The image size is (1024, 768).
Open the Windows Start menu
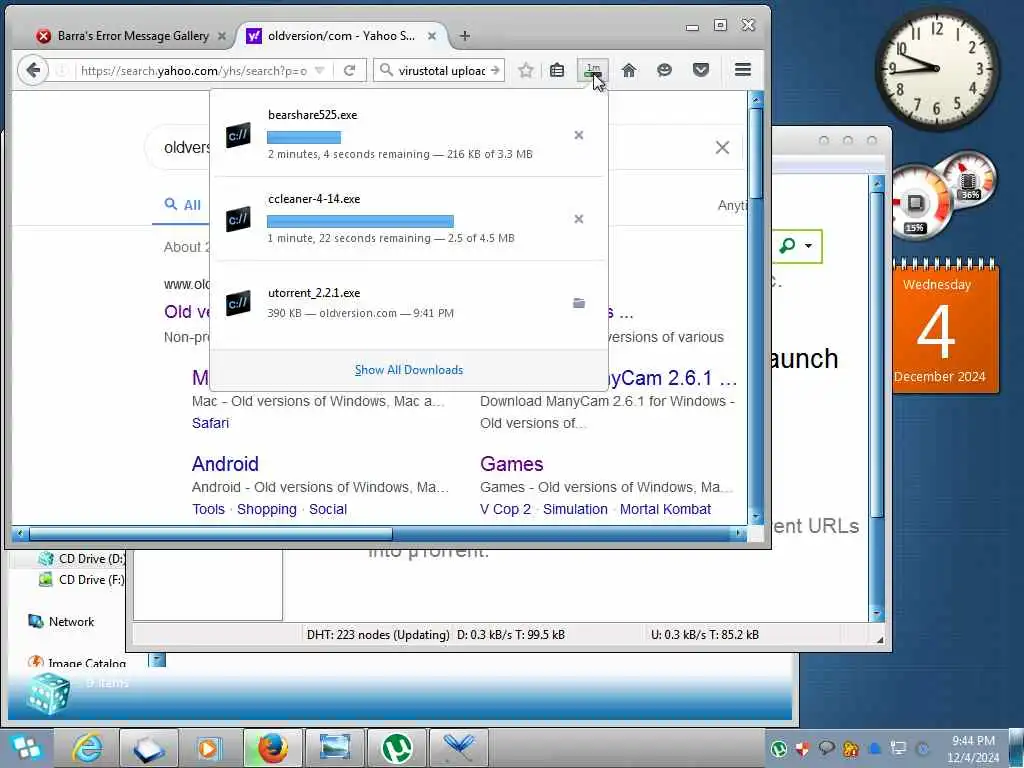pyautogui.click(x=25, y=748)
